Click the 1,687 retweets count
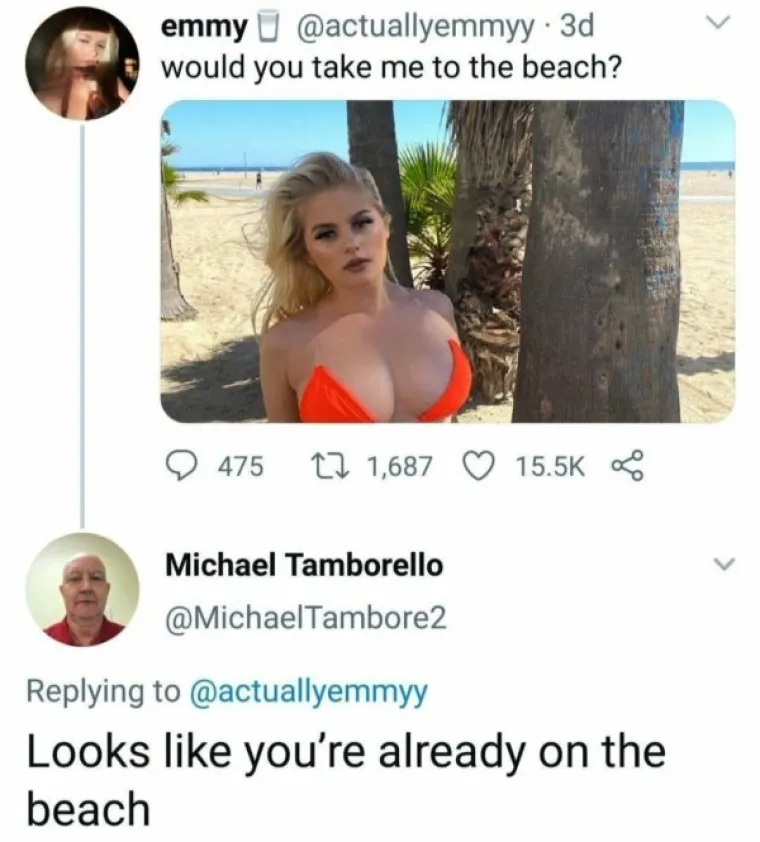This screenshot has height=842, width=760. (x=400, y=466)
